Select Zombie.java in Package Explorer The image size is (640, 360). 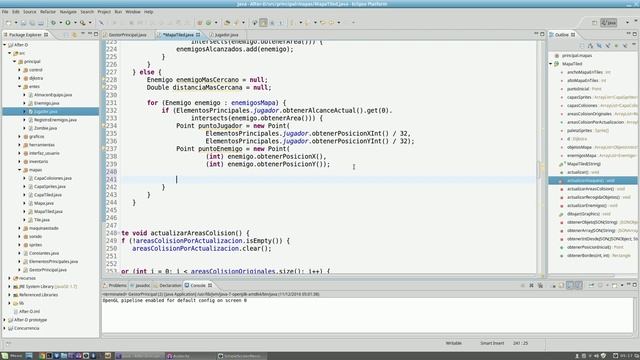pyautogui.click(x=45, y=128)
